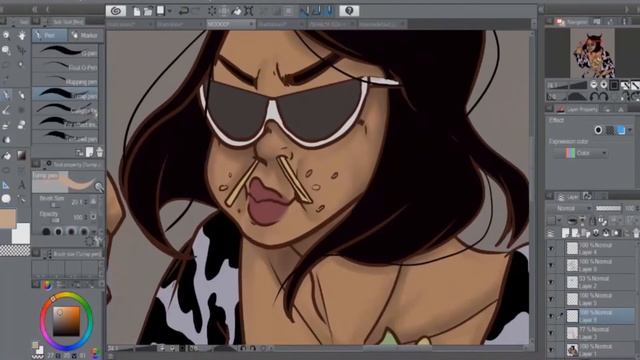This screenshot has height=360, width=640.
Task: Switch to the highlighted canvas document tab
Action: (x=231, y=24)
